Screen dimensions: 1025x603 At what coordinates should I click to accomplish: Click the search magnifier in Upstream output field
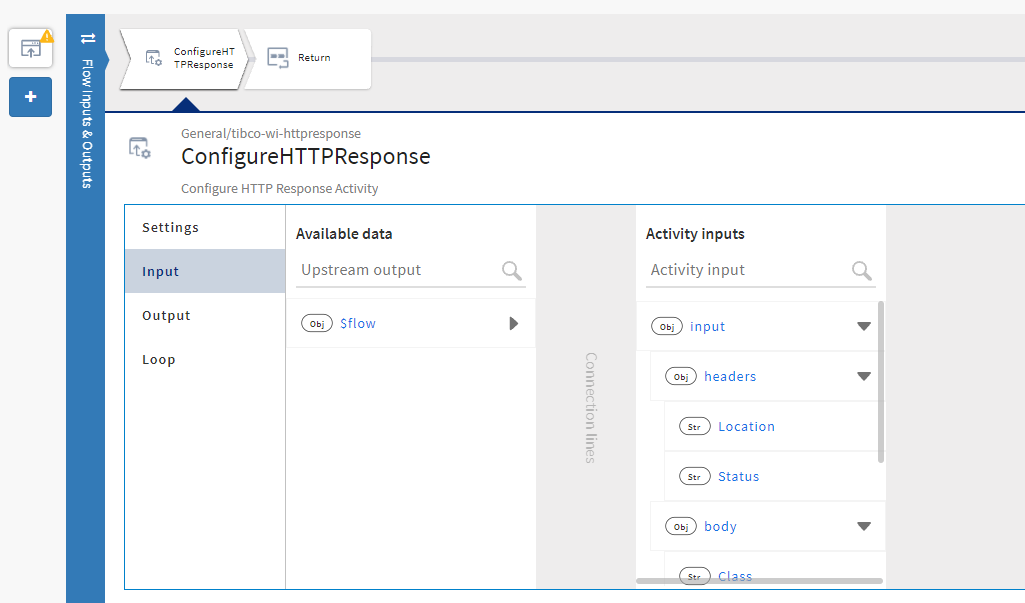[x=511, y=271]
